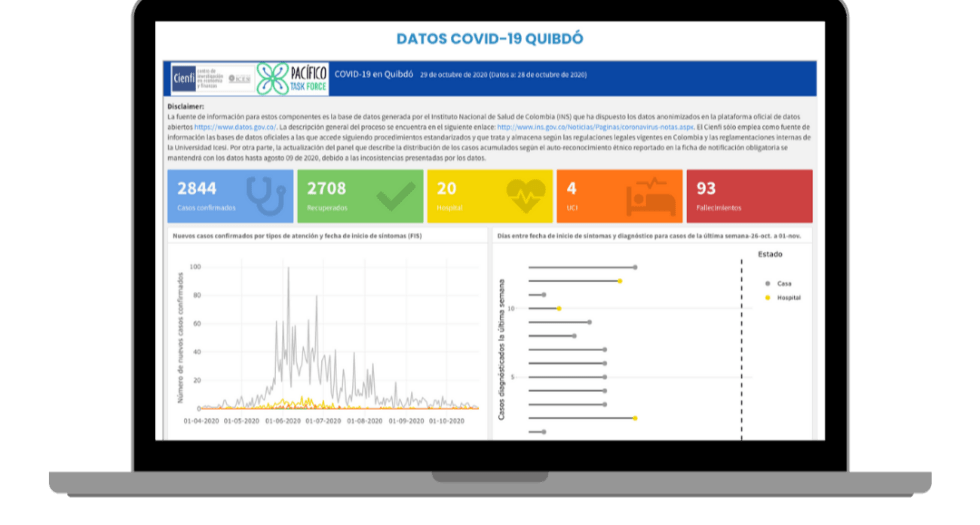This screenshot has height=525, width=980.
Task: Click the dashed vertical line in diagnosis chart
Action: (741, 350)
